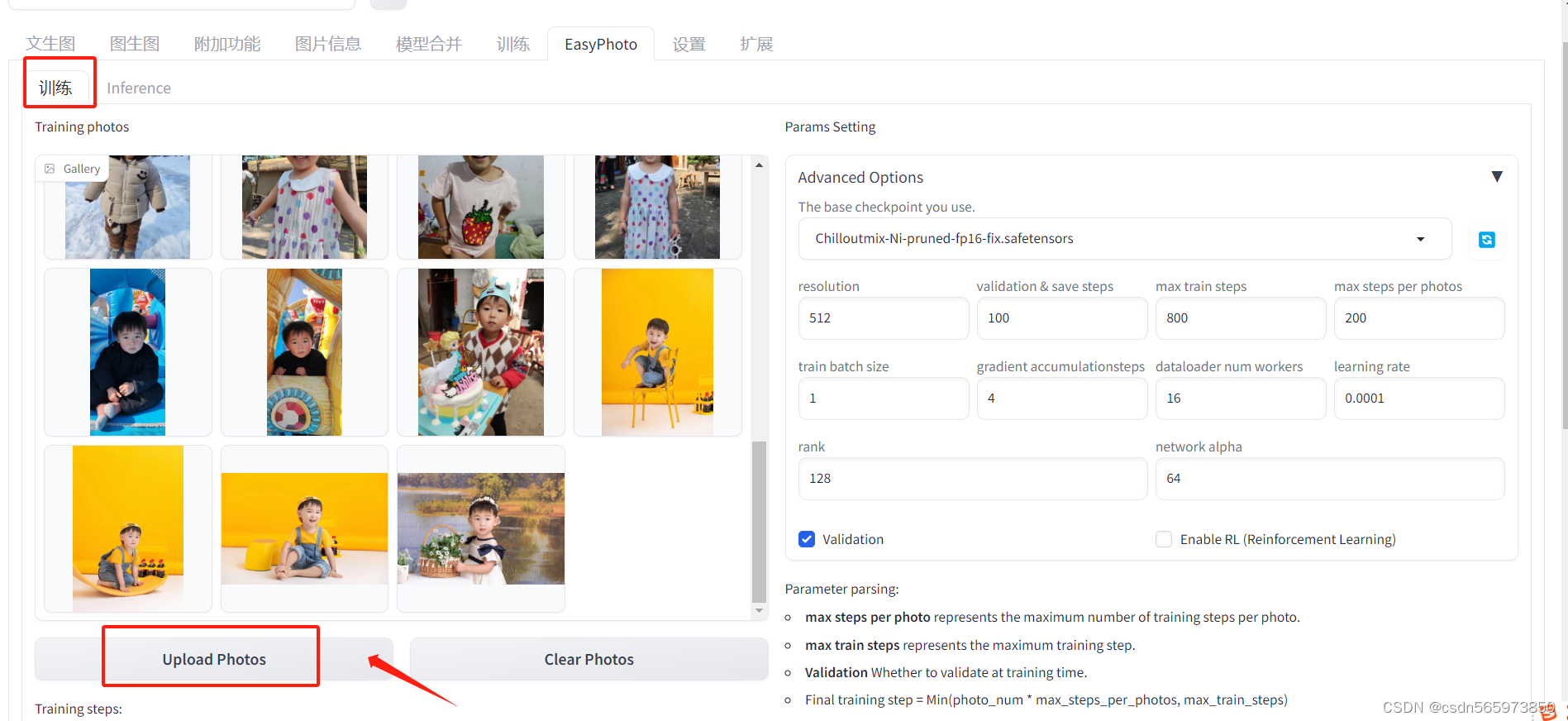Toggle the Validation checkbox
The height and width of the screenshot is (721, 1568).
coord(807,539)
